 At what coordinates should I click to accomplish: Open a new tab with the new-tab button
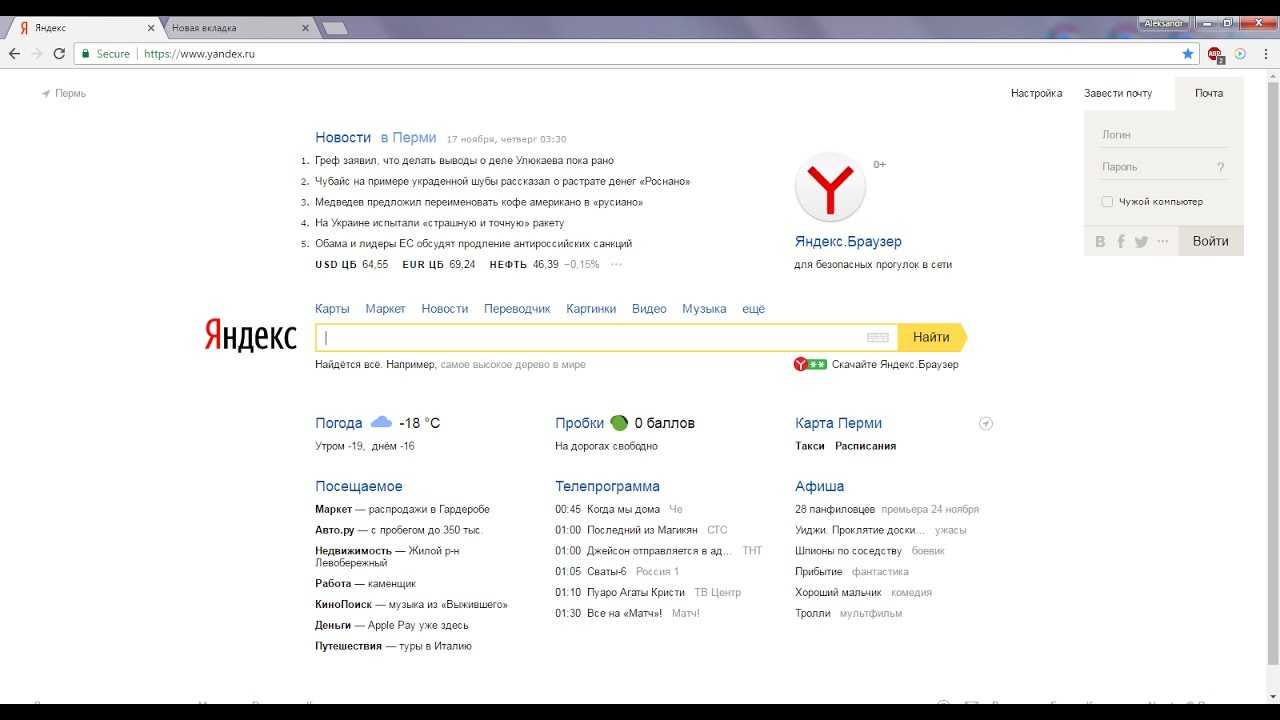point(335,28)
